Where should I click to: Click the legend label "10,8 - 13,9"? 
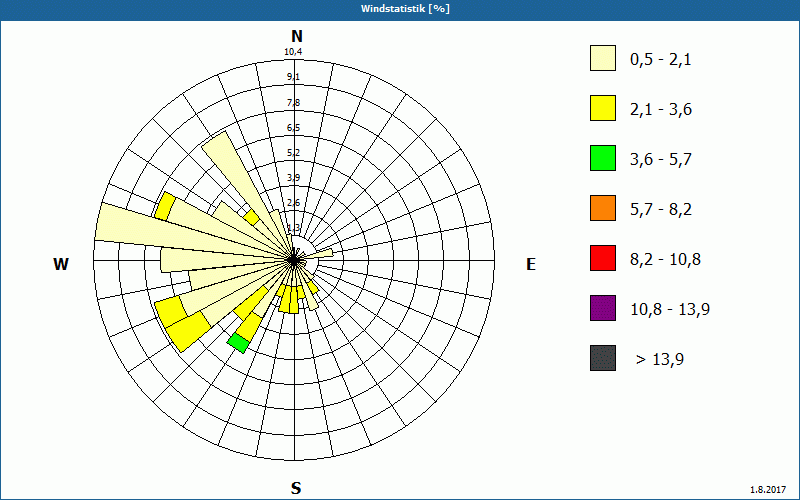coord(670,310)
